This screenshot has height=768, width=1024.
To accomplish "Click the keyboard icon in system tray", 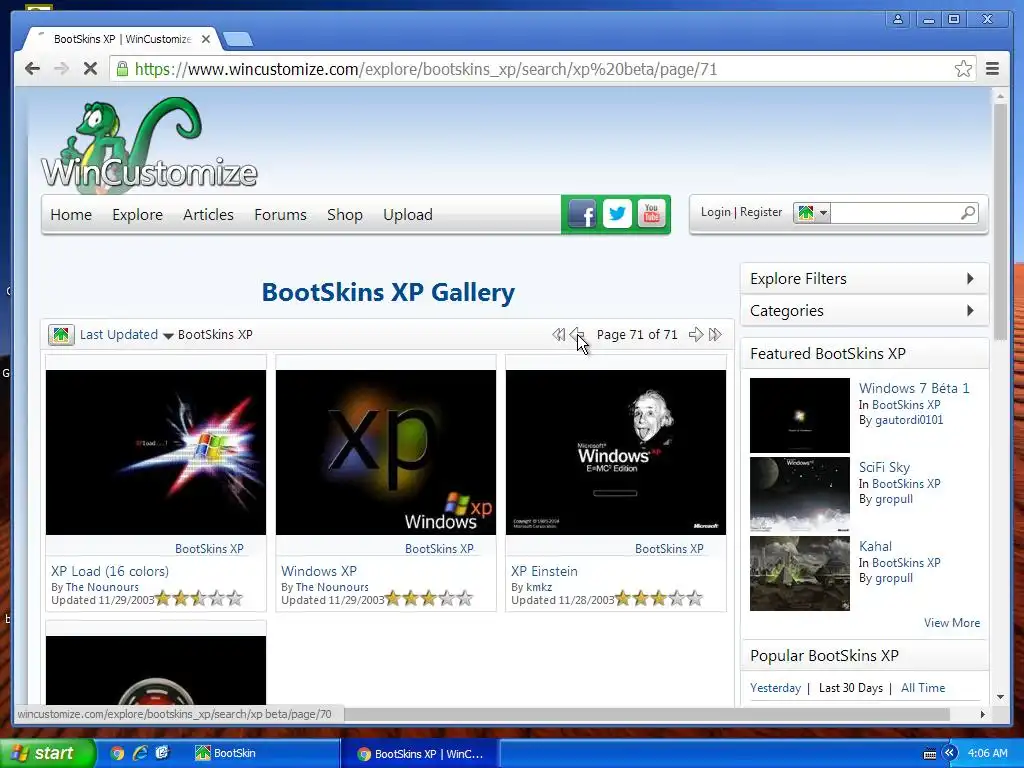I will coord(930,754).
